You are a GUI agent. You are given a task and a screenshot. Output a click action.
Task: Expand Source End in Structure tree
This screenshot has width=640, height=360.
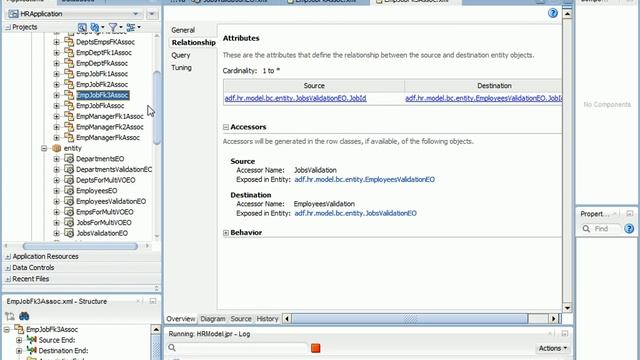point(19,340)
